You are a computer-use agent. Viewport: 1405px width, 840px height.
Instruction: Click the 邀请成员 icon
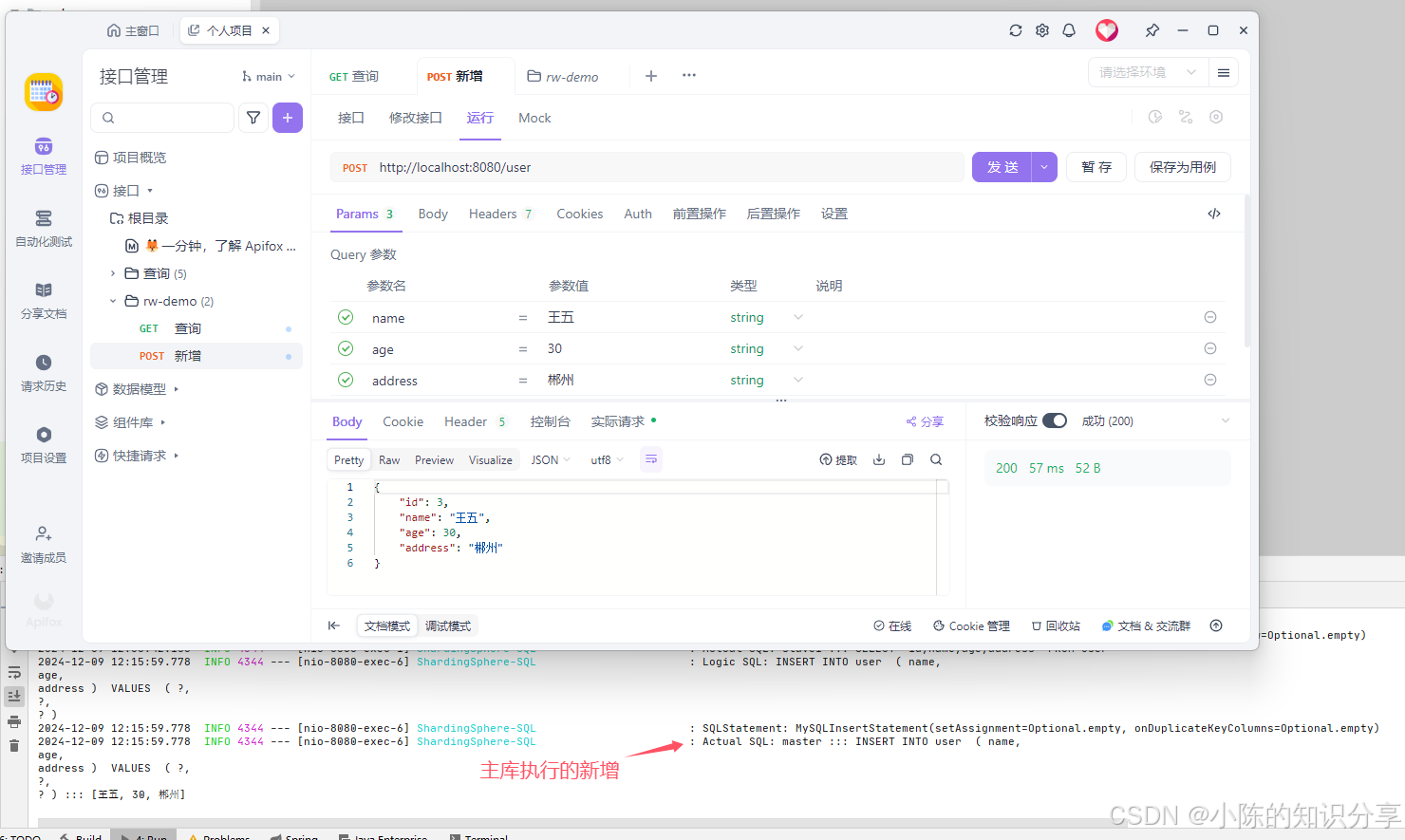tap(43, 541)
